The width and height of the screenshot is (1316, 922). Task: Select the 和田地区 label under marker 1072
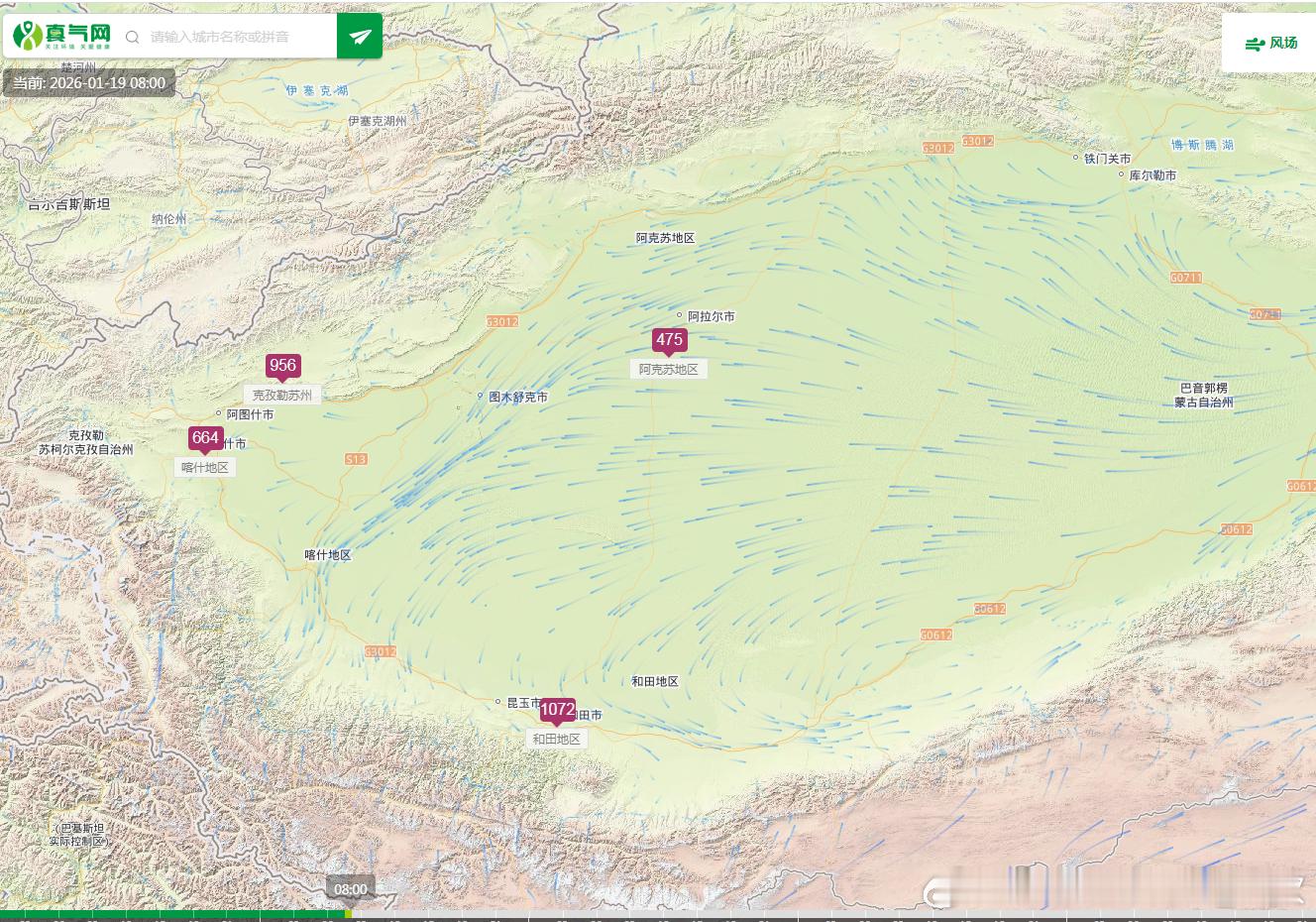tap(557, 739)
